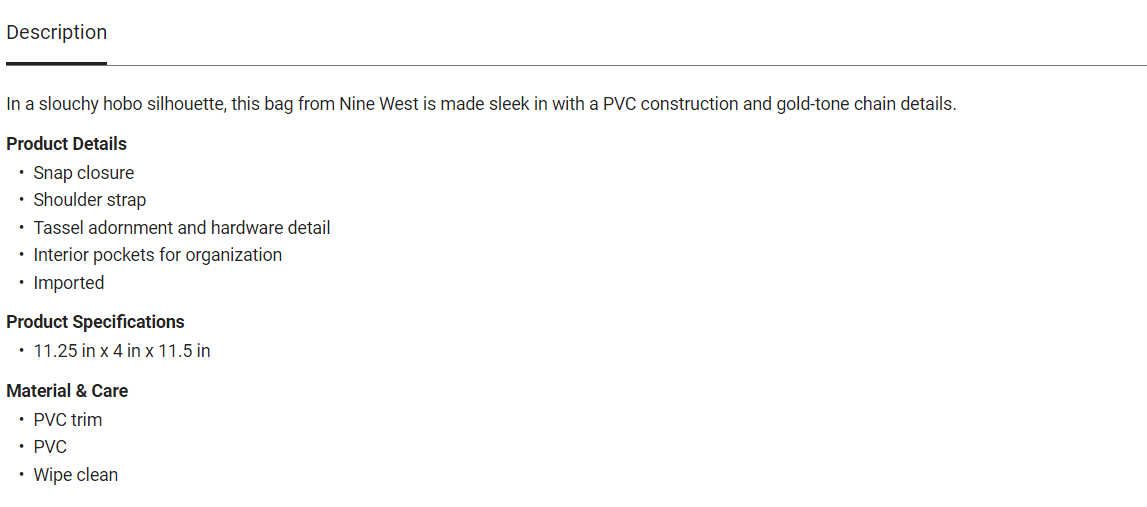Click the "Imported" bullet item
Screen dimensions: 1147x507
[x=68, y=283]
